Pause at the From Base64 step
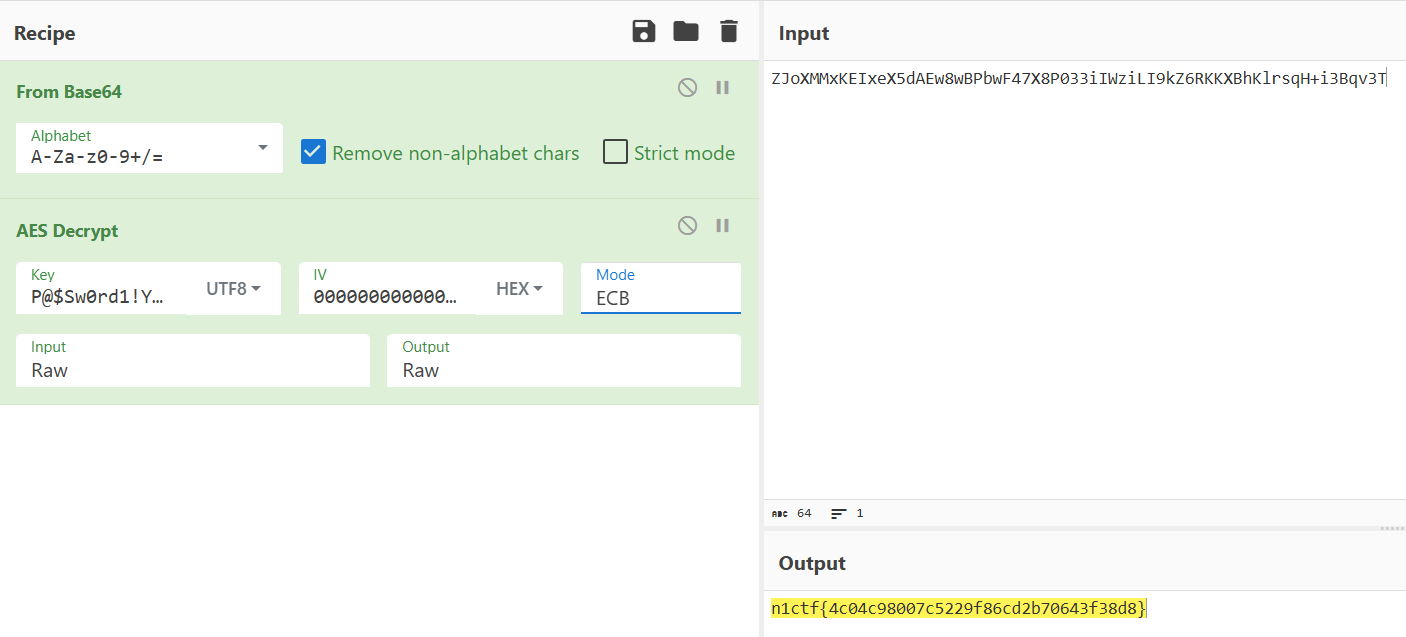1406x637 pixels. (722, 88)
